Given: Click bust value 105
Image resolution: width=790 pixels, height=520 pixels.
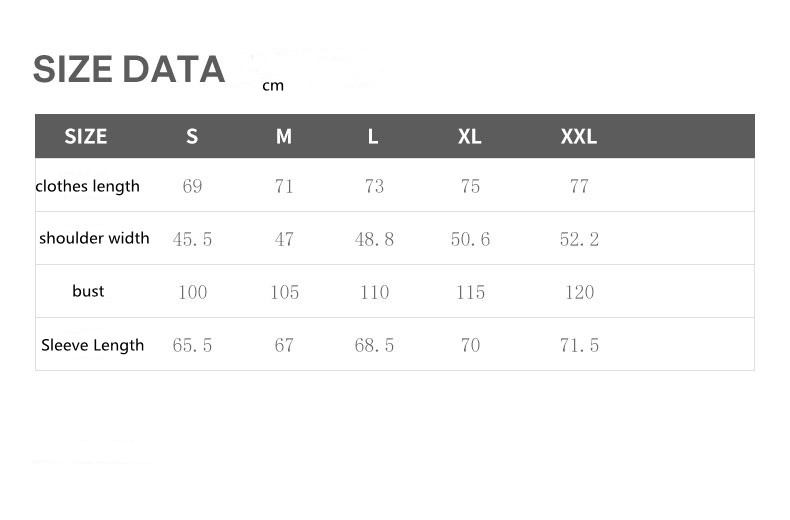Looking at the screenshot, I should (284, 293).
